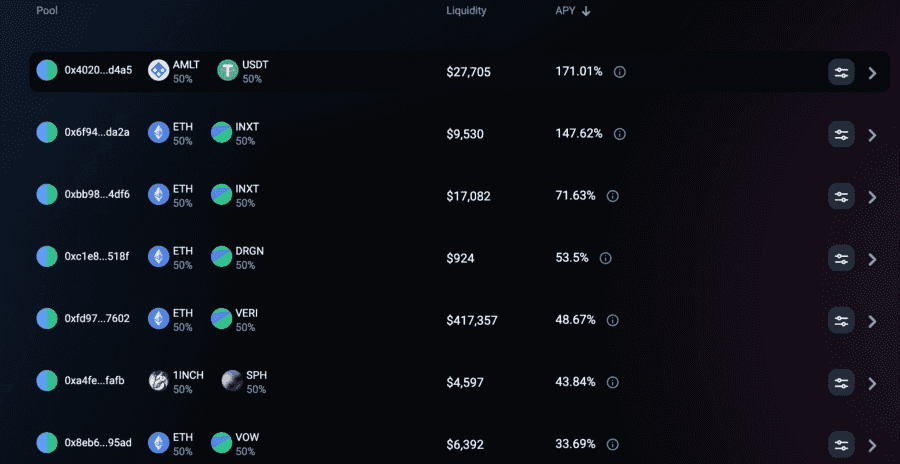900x464 pixels.
Task: Show info for the 147.62% APY
Action: click(x=619, y=134)
